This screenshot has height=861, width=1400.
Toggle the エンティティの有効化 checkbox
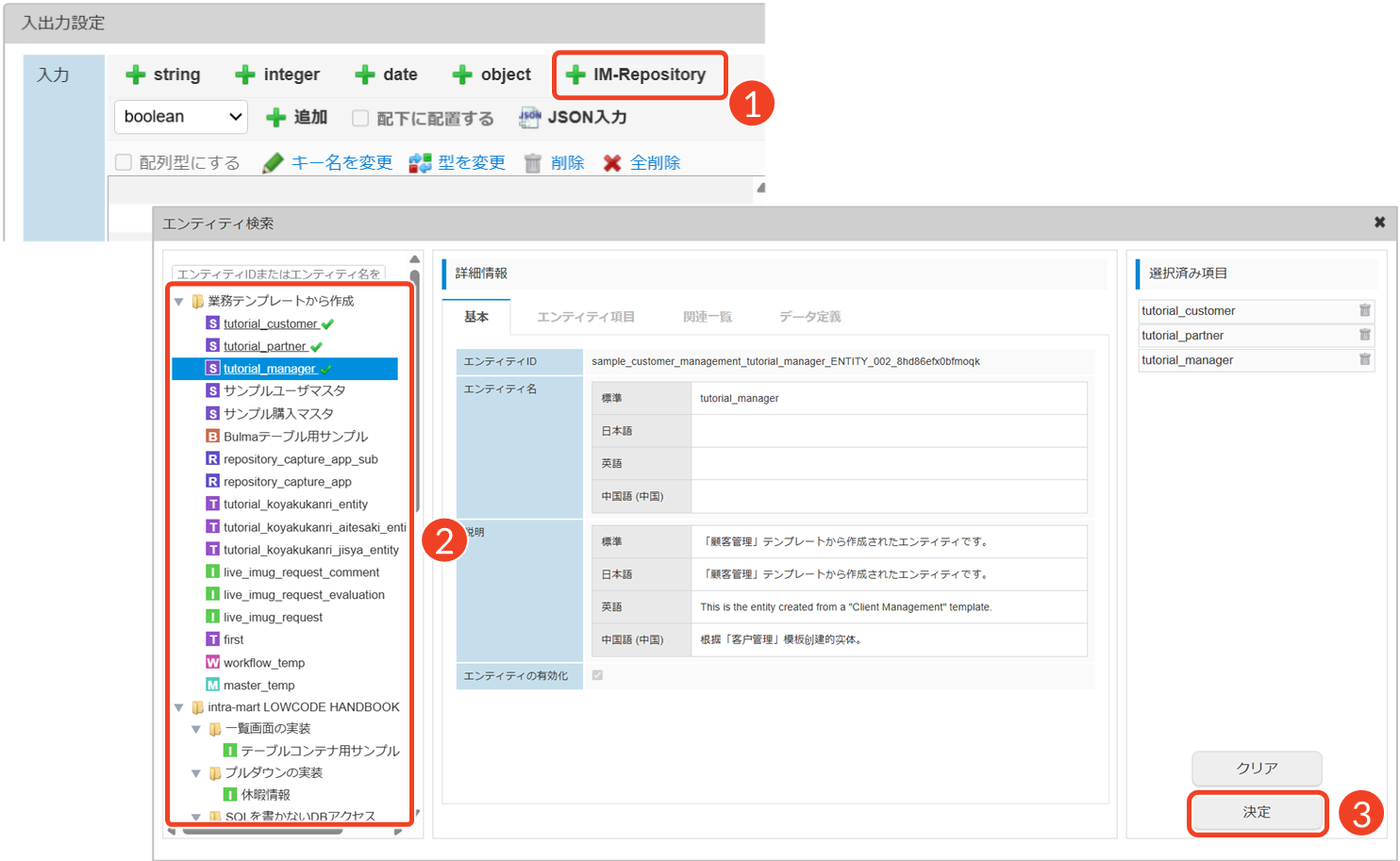(x=597, y=675)
